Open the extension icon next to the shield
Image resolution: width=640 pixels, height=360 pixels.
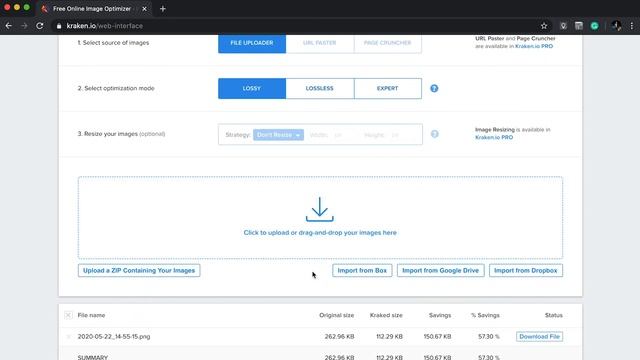[x=579, y=26]
